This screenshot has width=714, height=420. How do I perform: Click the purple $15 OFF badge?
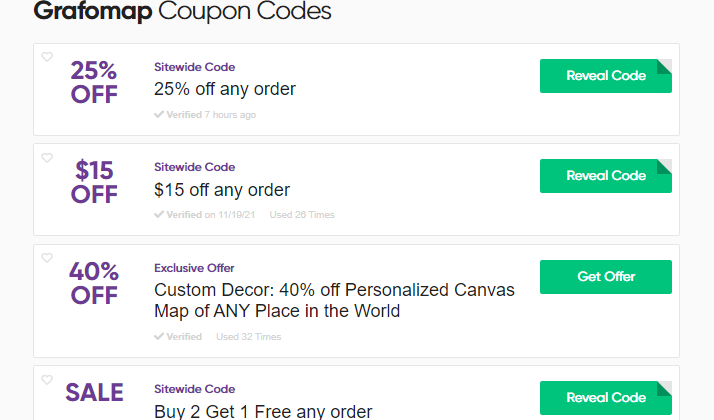pos(94,182)
